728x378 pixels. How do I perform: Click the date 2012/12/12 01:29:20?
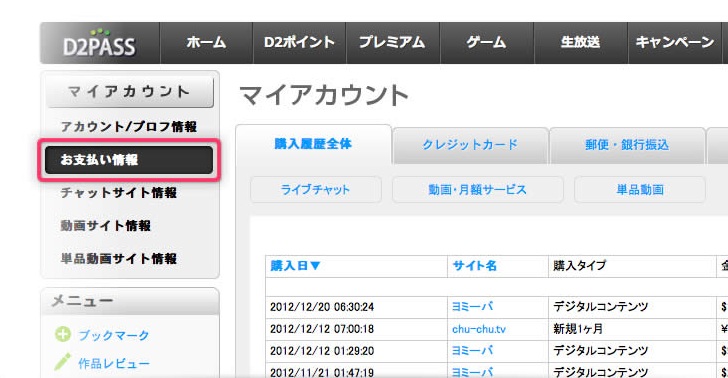point(322,351)
